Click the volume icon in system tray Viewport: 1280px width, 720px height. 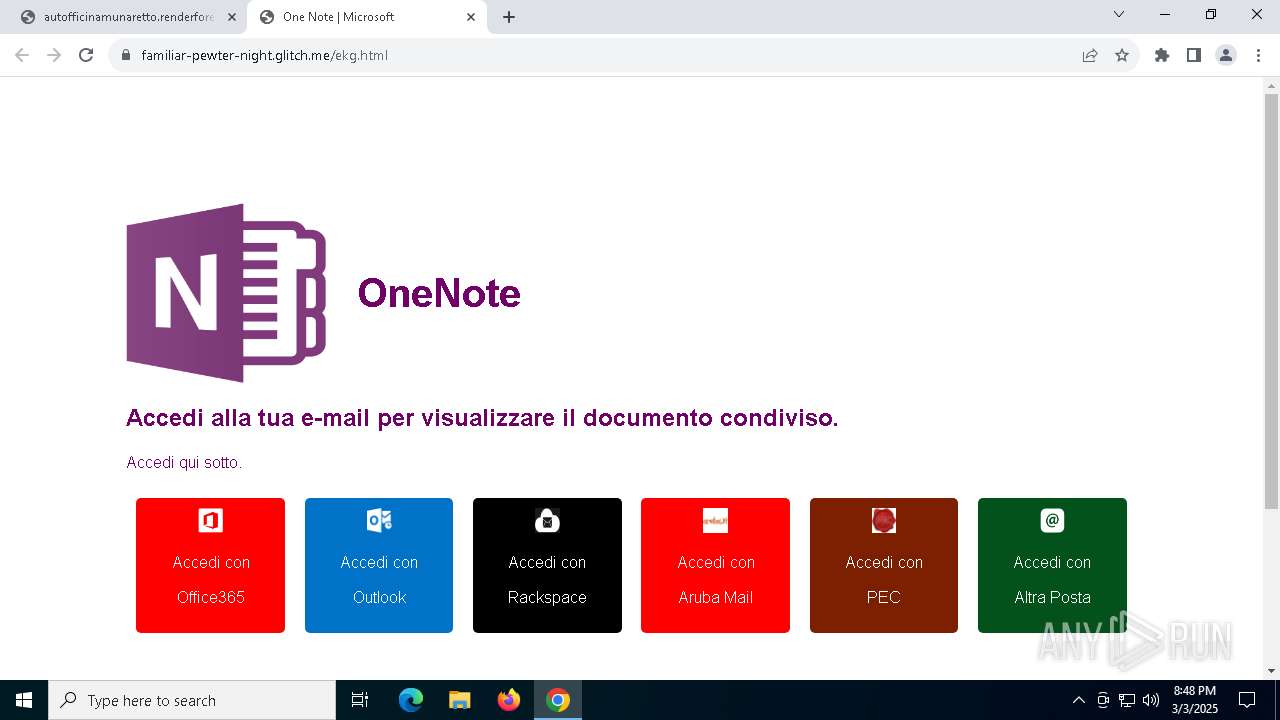point(1151,700)
